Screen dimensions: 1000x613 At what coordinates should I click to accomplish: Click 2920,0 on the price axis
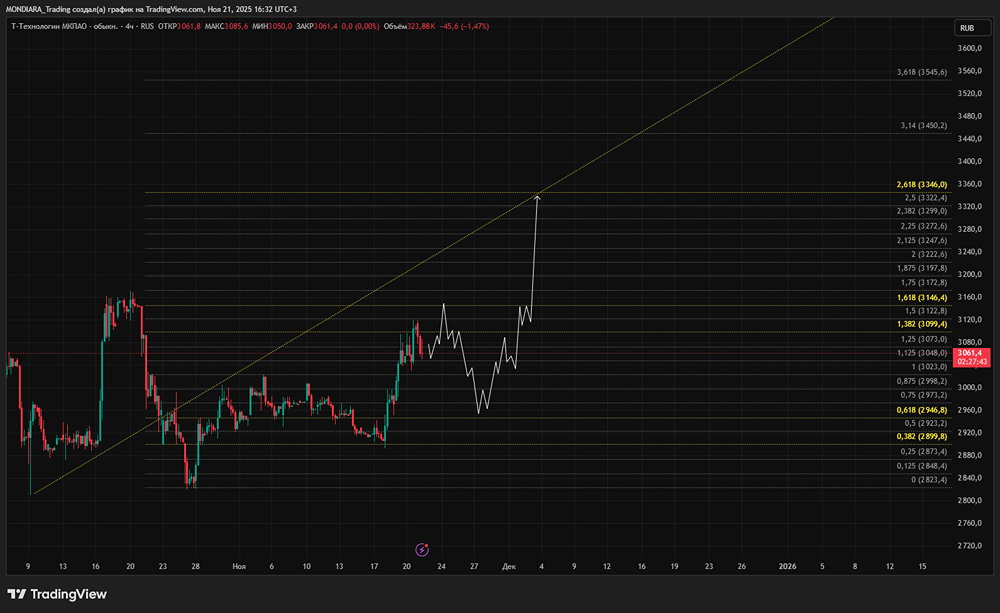coord(969,432)
